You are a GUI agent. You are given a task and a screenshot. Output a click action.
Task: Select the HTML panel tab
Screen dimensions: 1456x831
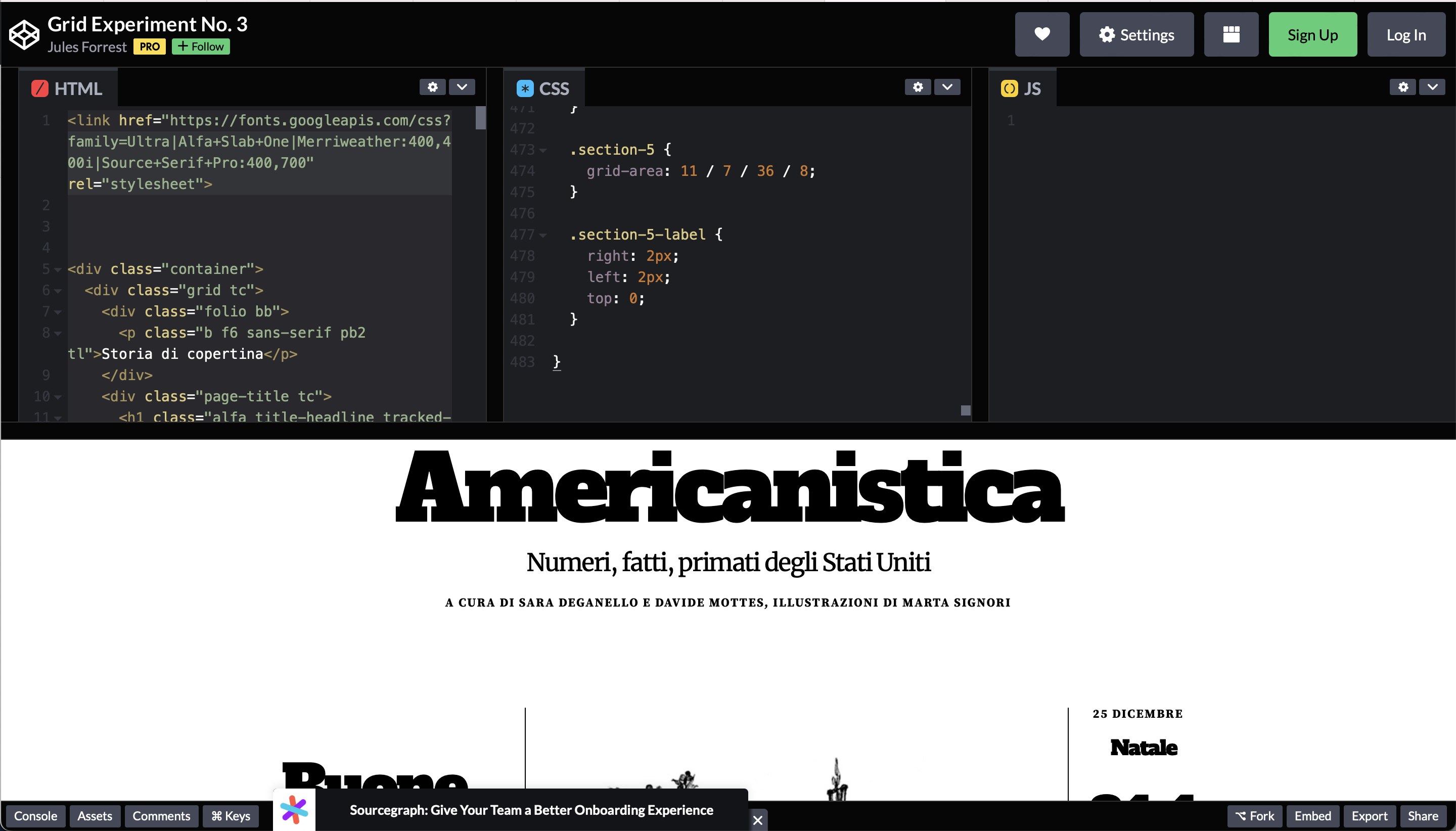pos(68,88)
